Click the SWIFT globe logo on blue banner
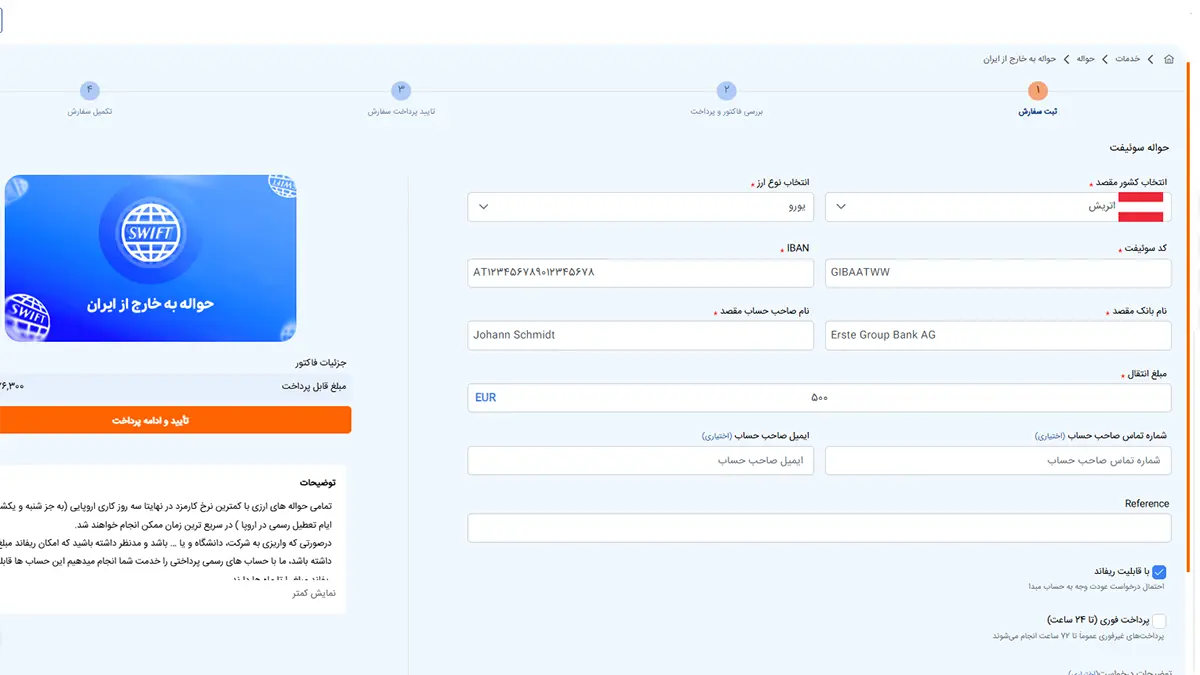 151,233
